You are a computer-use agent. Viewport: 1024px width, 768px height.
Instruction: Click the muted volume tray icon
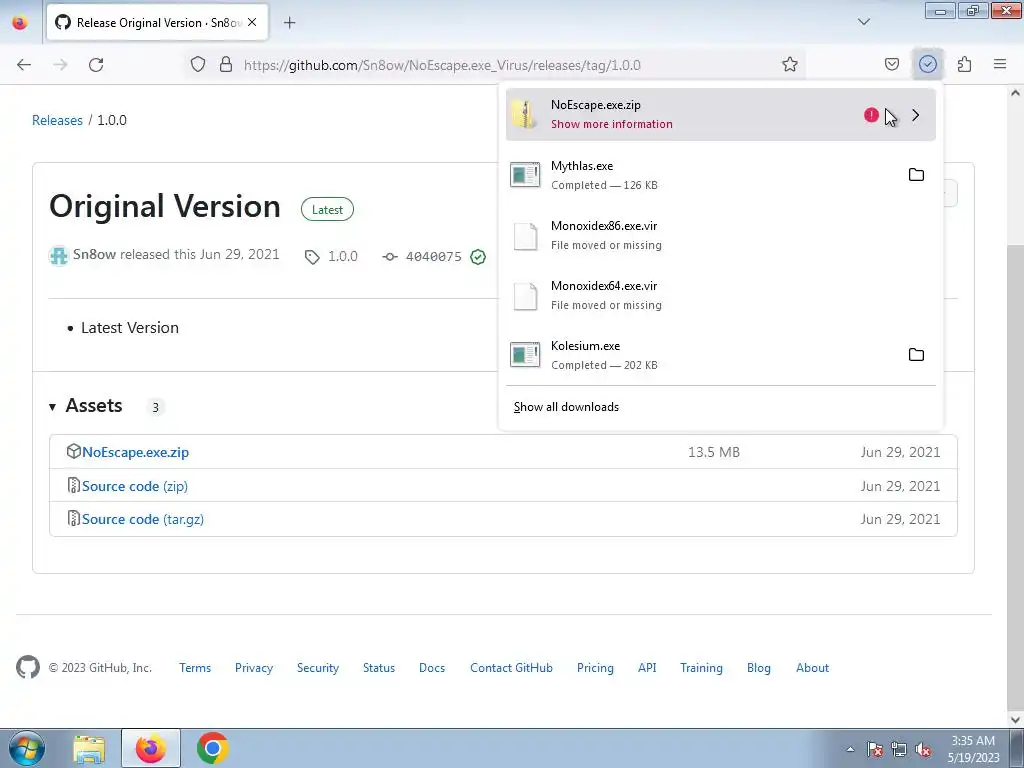tap(923, 749)
